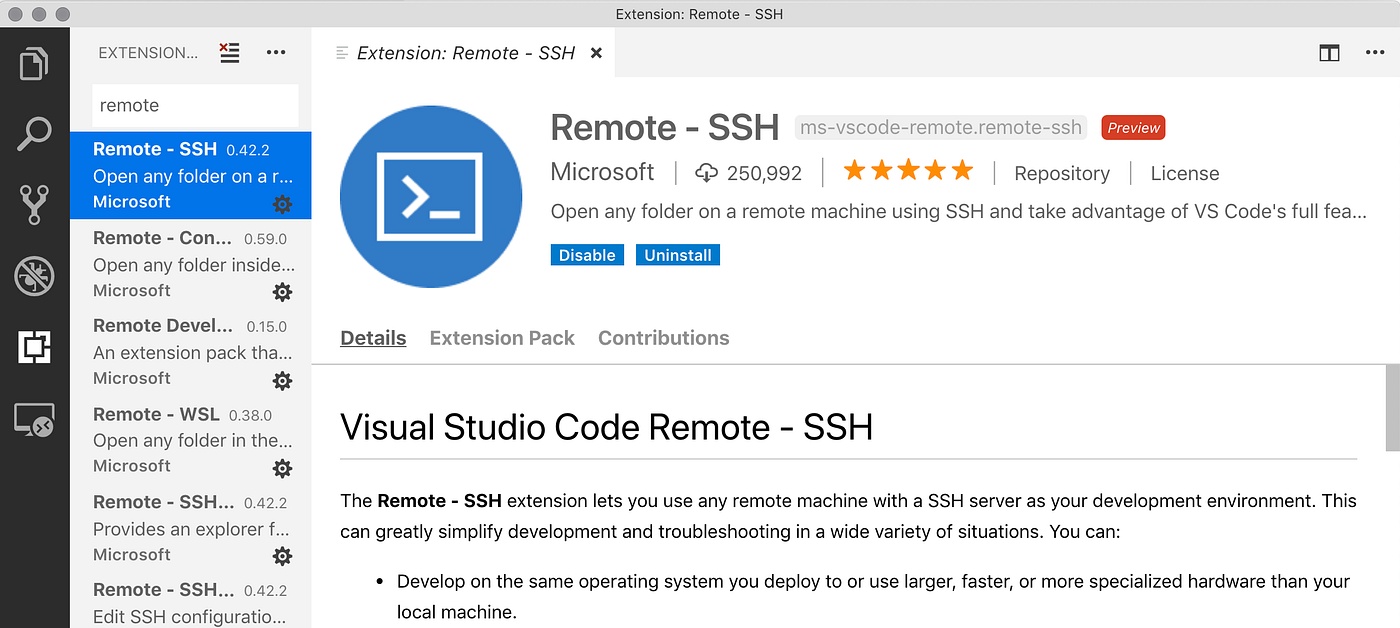
Task: Open the Remote Explorer view icon
Action: tap(34, 420)
